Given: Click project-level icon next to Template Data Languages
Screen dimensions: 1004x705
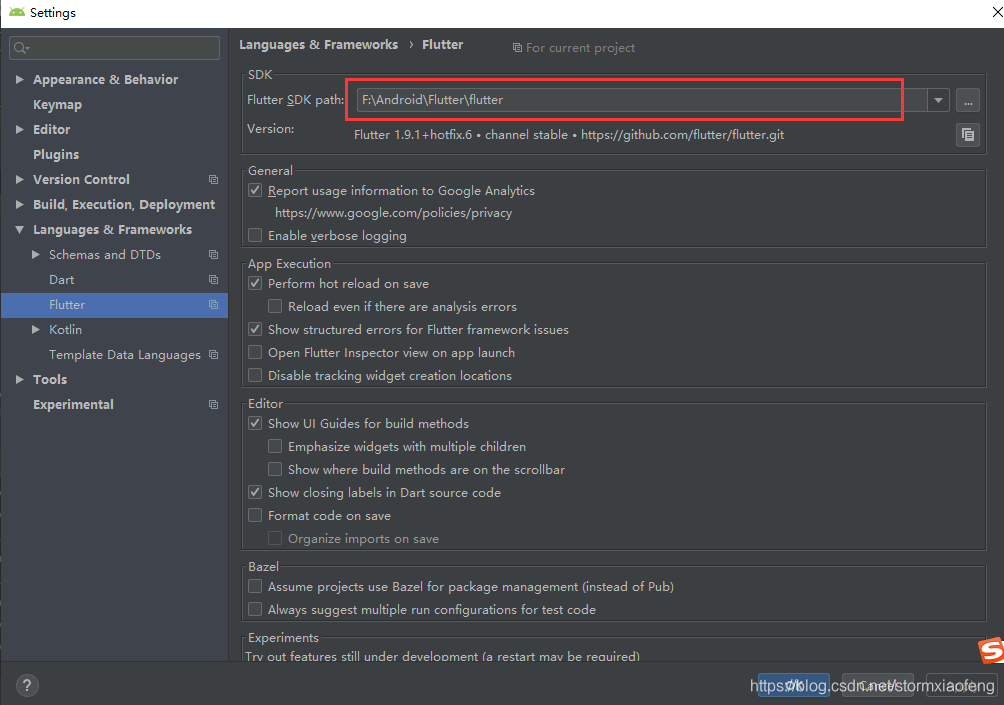Looking at the screenshot, I should coord(213,355).
